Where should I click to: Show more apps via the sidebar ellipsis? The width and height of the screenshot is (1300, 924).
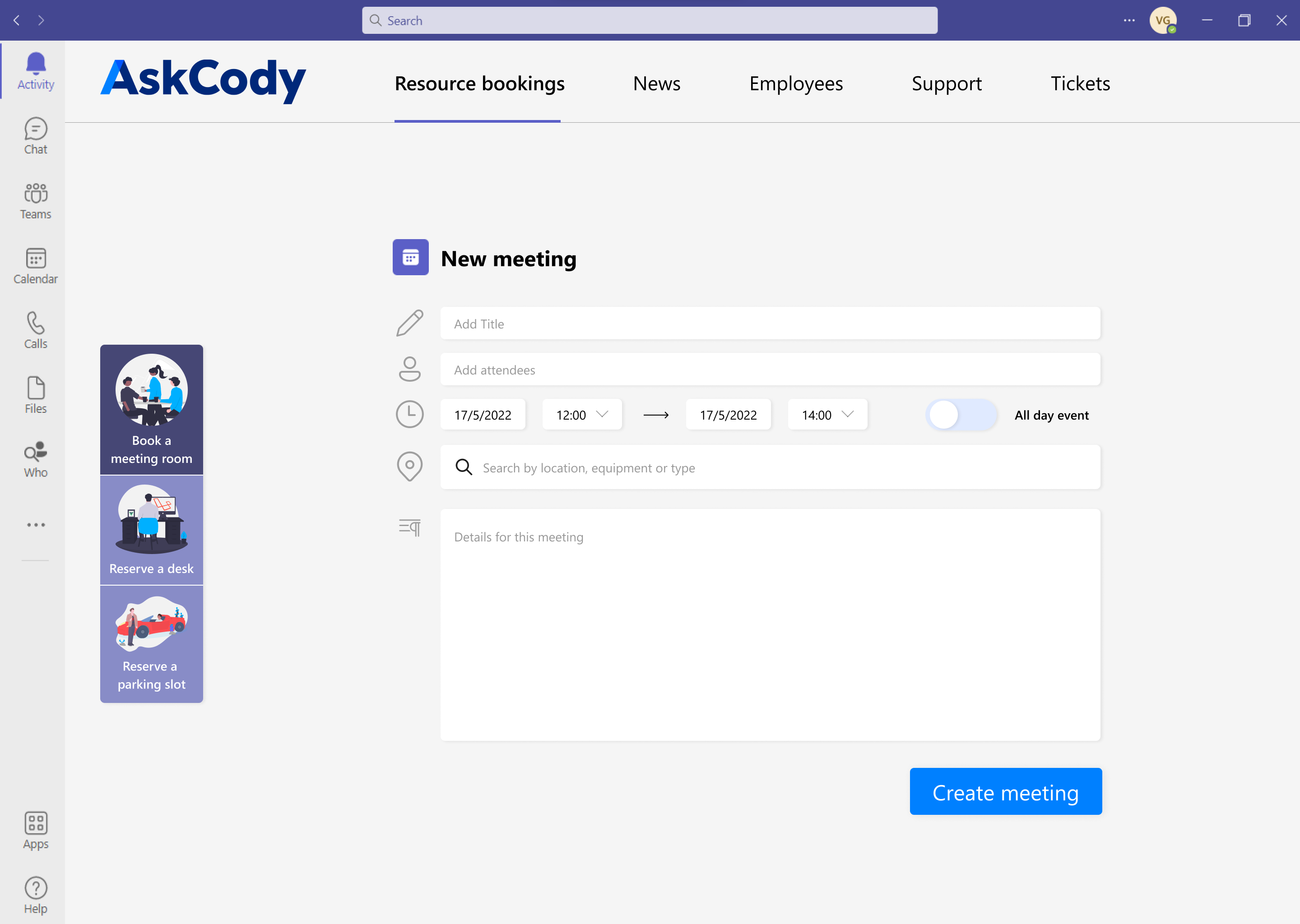pos(35,525)
